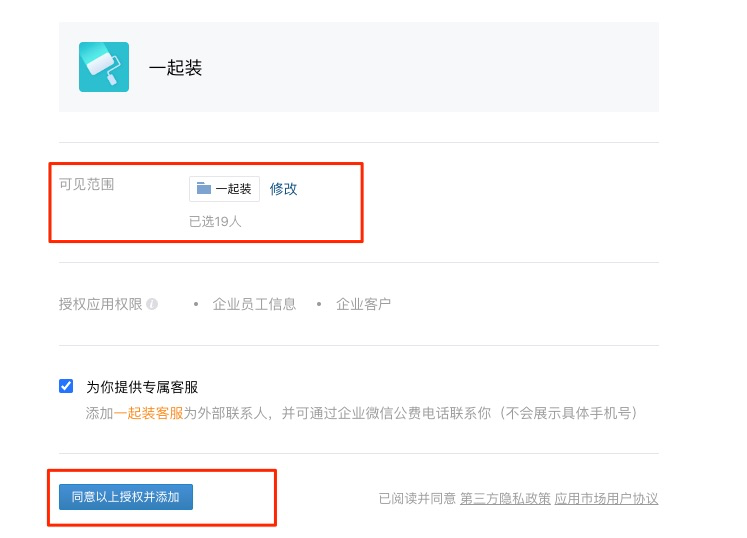This screenshot has height=538, width=747.
Task: Click the folder icon in the 一起装 tag
Action: click(x=204, y=188)
